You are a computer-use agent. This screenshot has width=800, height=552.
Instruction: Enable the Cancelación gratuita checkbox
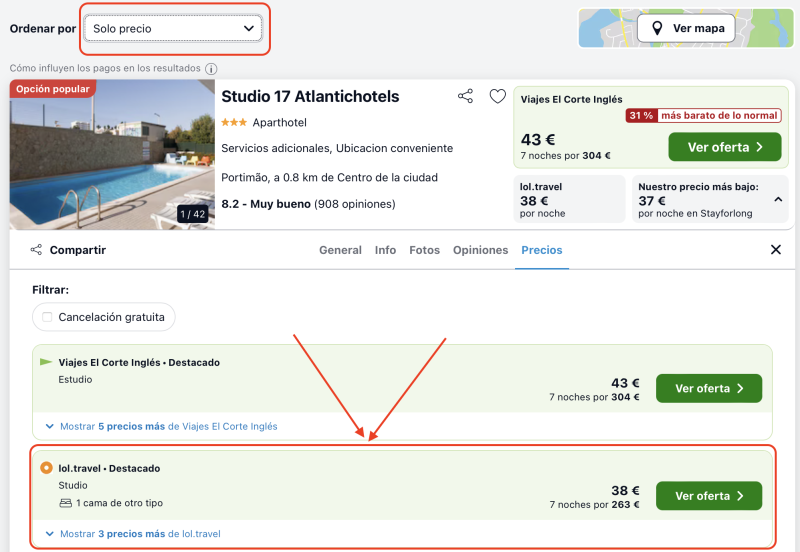pos(47,317)
